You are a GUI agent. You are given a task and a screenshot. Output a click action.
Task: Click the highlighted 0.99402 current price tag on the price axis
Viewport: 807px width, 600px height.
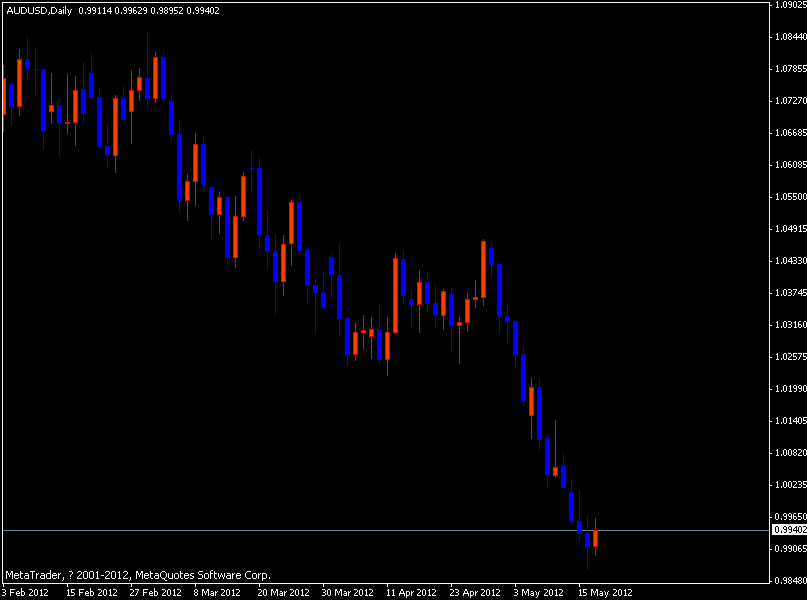click(x=790, y=530)
